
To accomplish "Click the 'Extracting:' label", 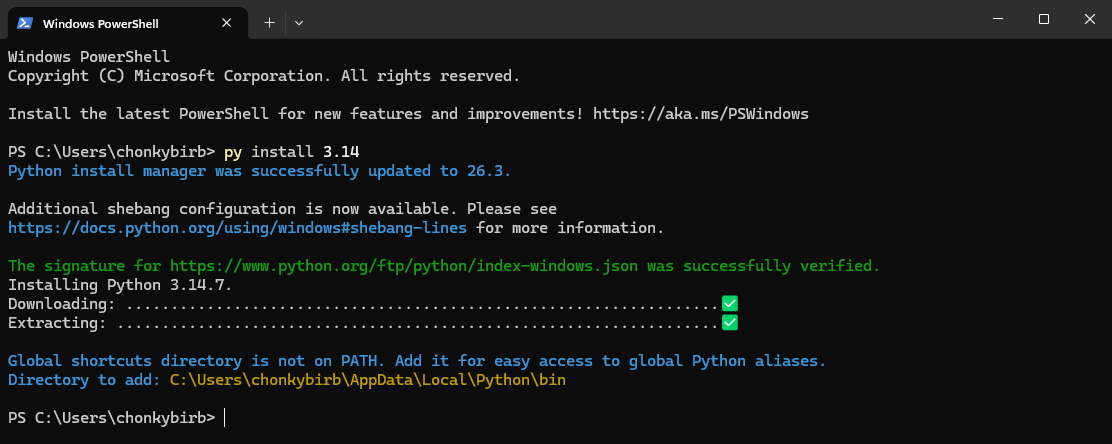I will 57,323.
